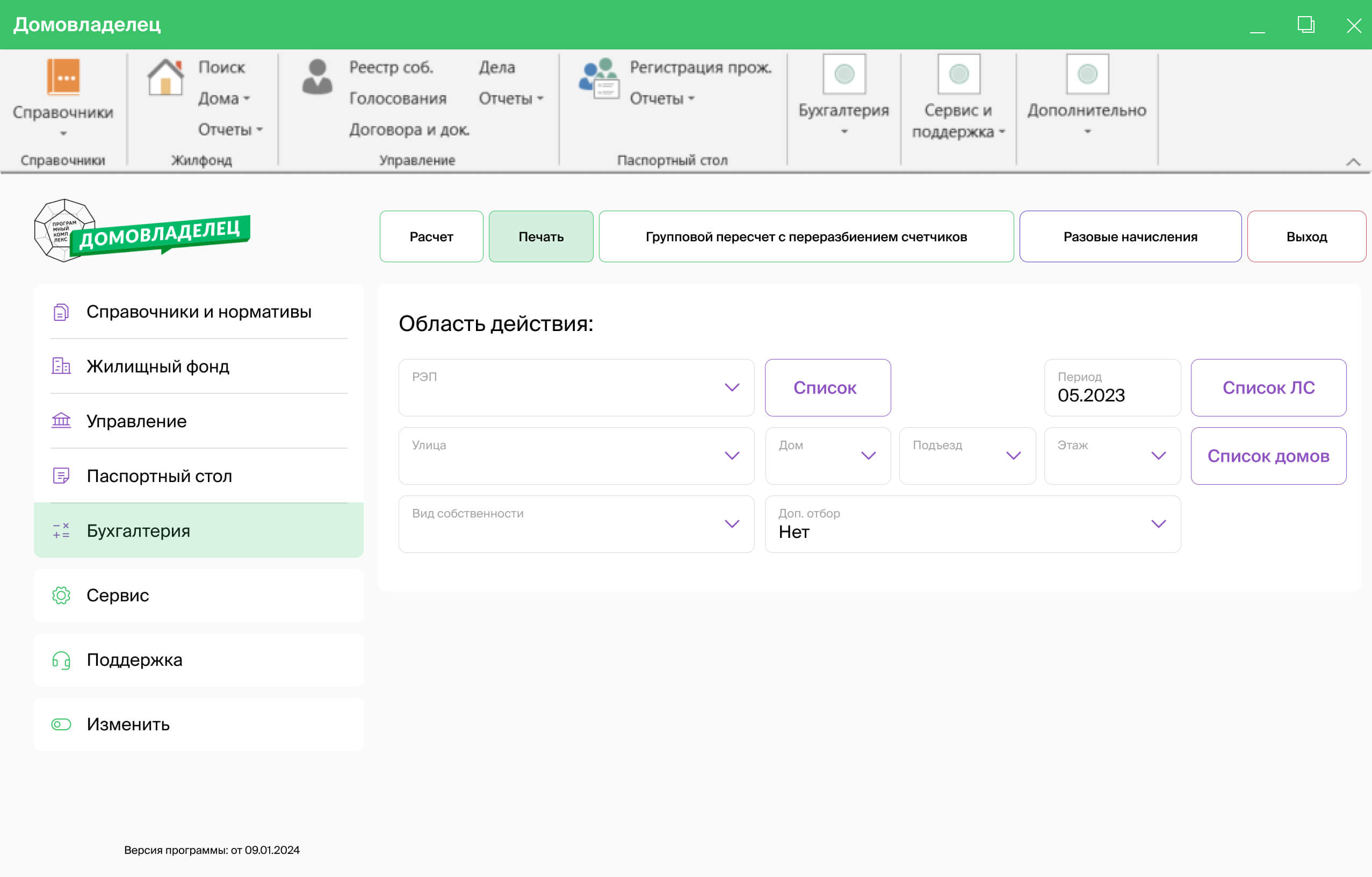Click the Разовые начисления button

click(x=1130, y=236)
